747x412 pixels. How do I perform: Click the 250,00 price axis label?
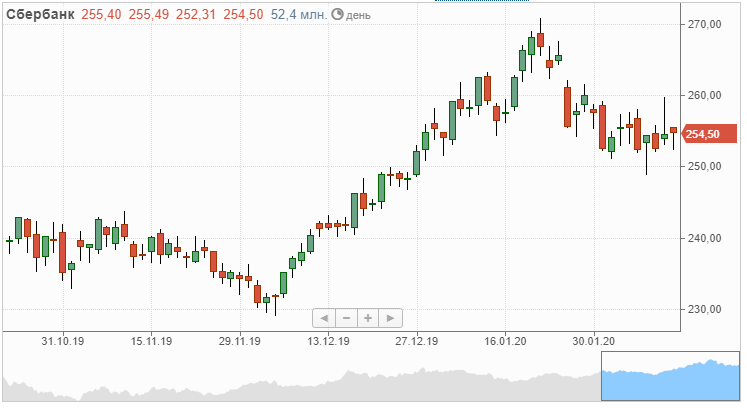(705, 166)
